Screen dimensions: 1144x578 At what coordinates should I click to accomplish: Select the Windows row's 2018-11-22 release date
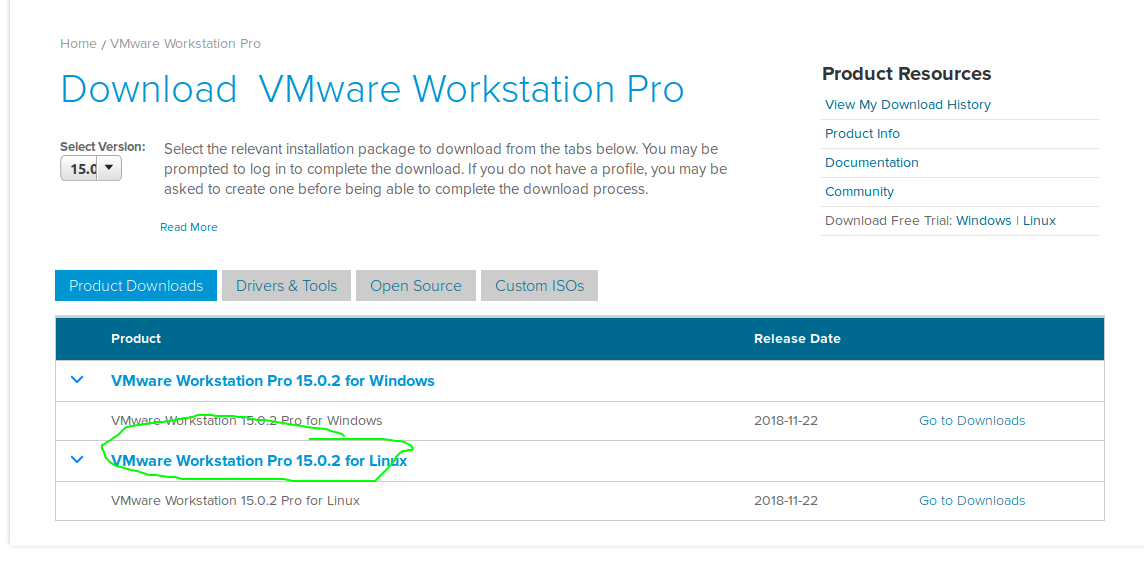click(x=786, y=420)
